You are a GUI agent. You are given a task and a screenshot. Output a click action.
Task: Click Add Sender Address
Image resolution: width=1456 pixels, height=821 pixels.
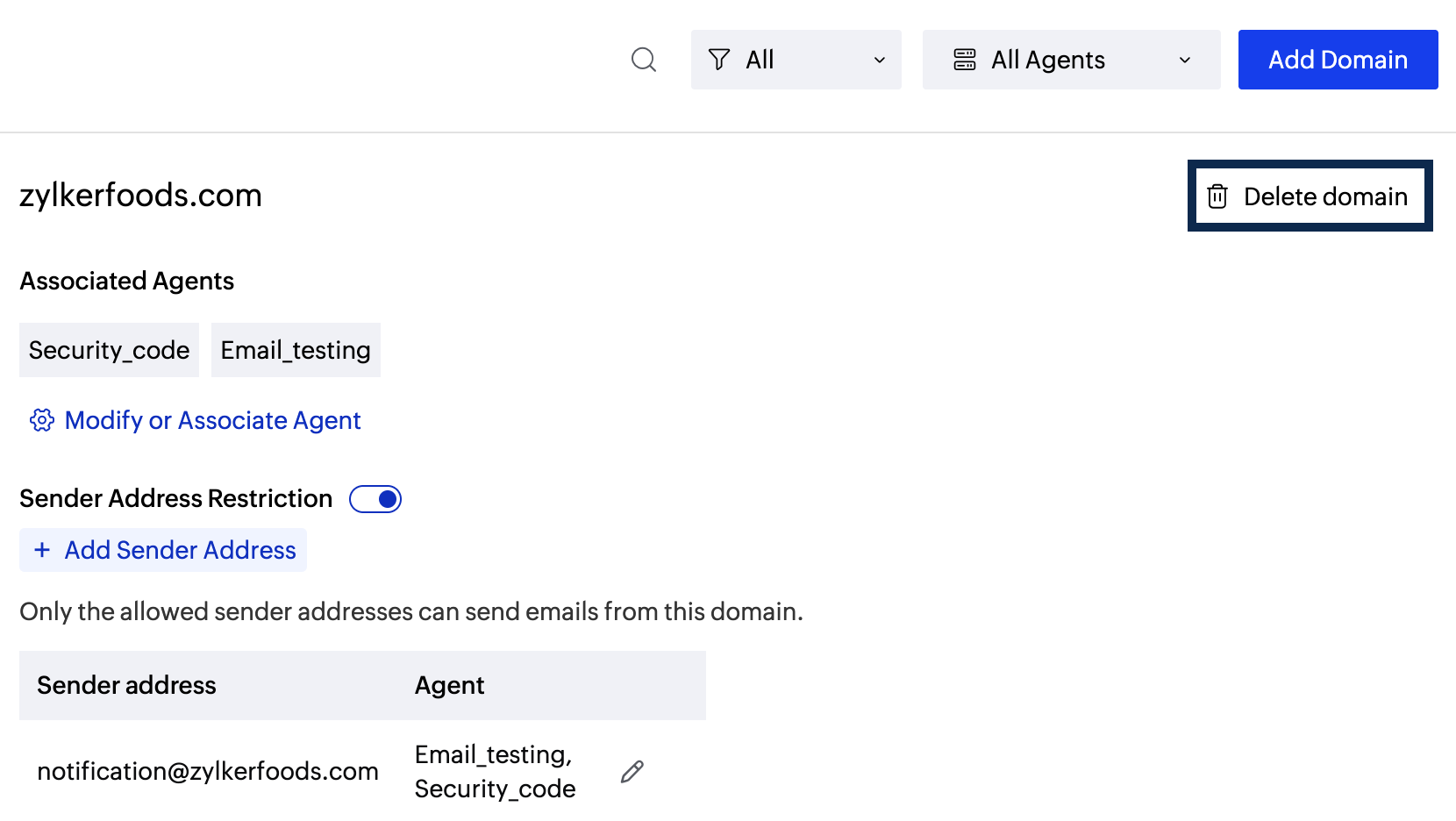point(162,550)
